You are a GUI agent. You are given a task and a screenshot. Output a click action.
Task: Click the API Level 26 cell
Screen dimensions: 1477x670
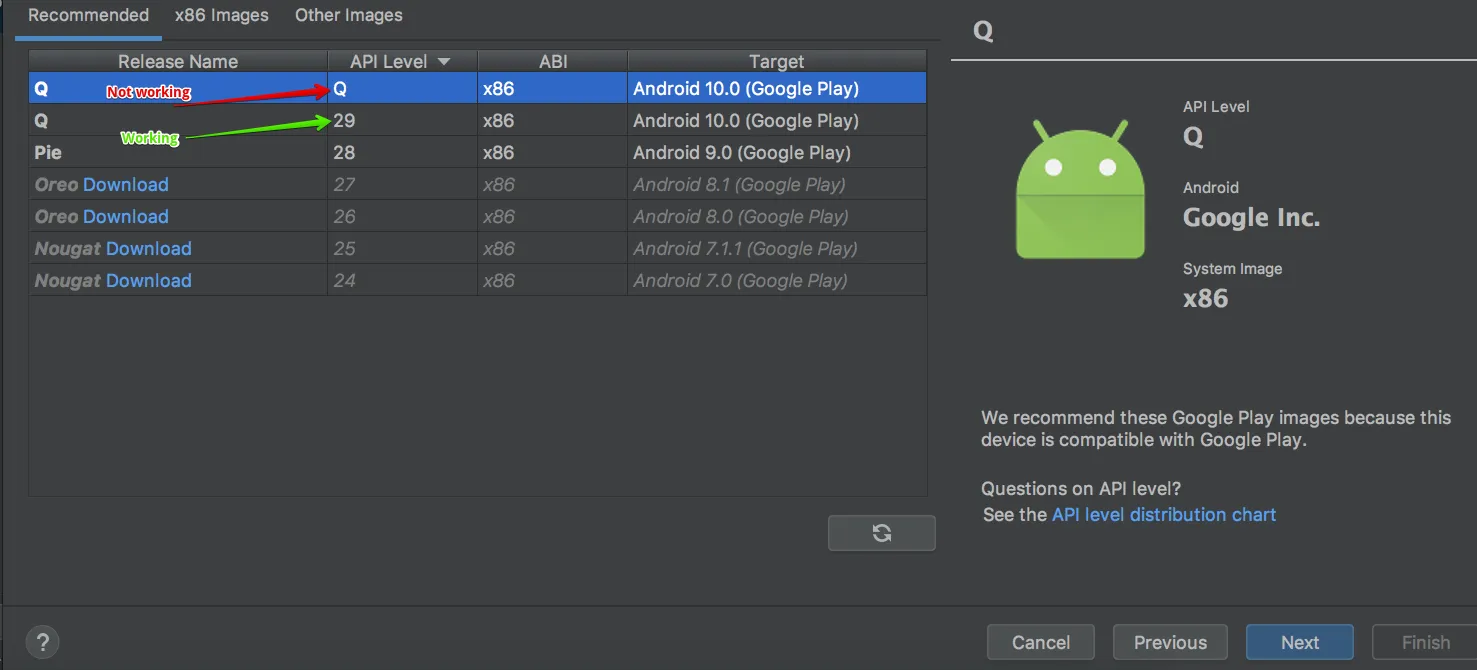click(403, 217)
